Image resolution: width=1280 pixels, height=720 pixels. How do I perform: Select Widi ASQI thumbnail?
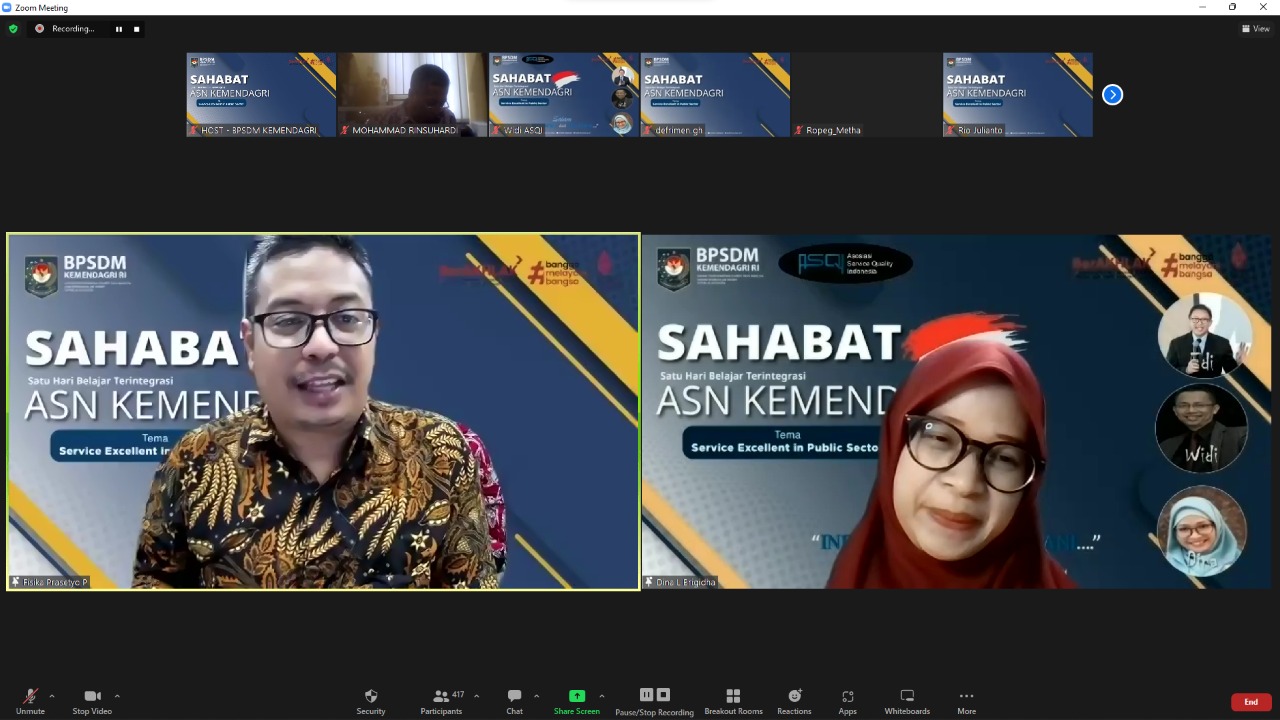(563, 95)
